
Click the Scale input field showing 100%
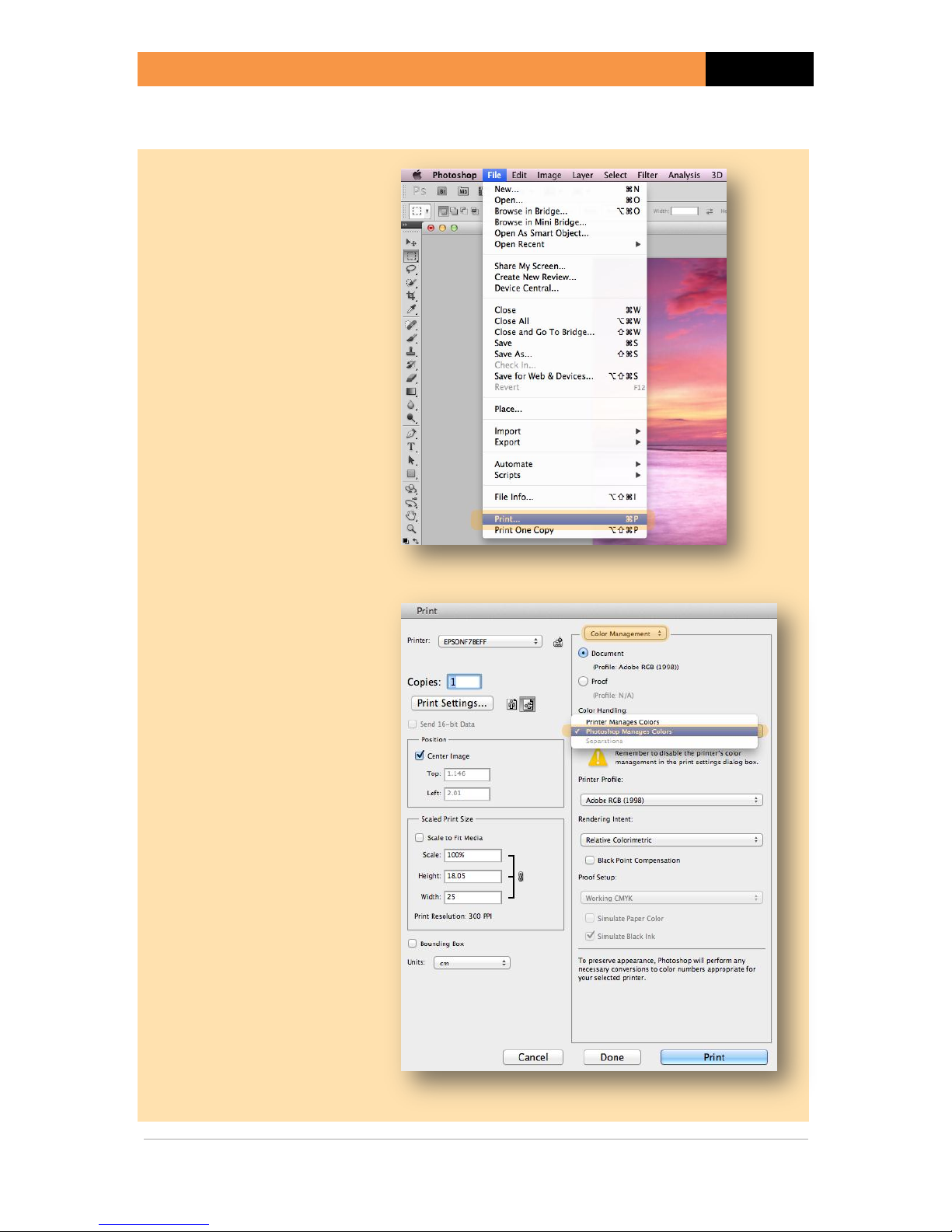point(473,855)
